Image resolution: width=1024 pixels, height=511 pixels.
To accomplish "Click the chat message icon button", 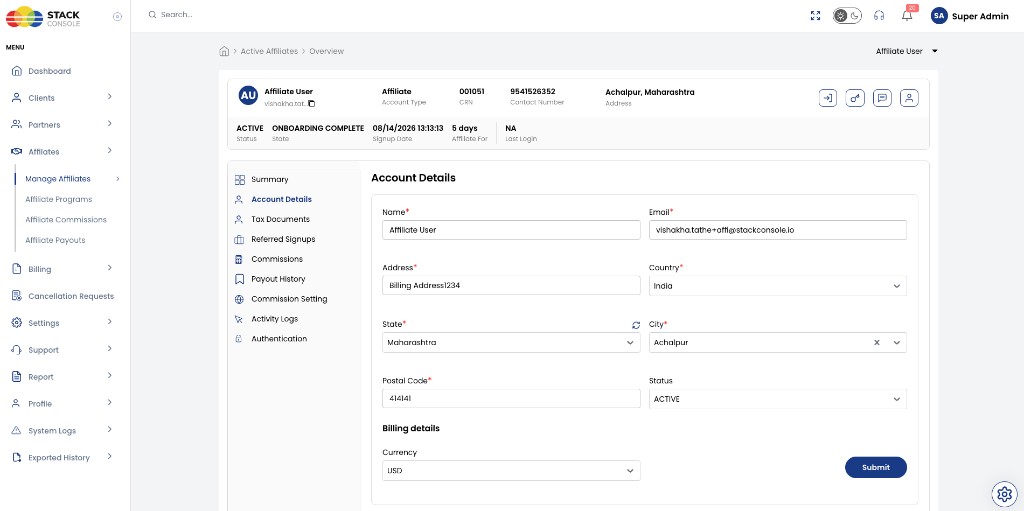I will coord(882,98).
